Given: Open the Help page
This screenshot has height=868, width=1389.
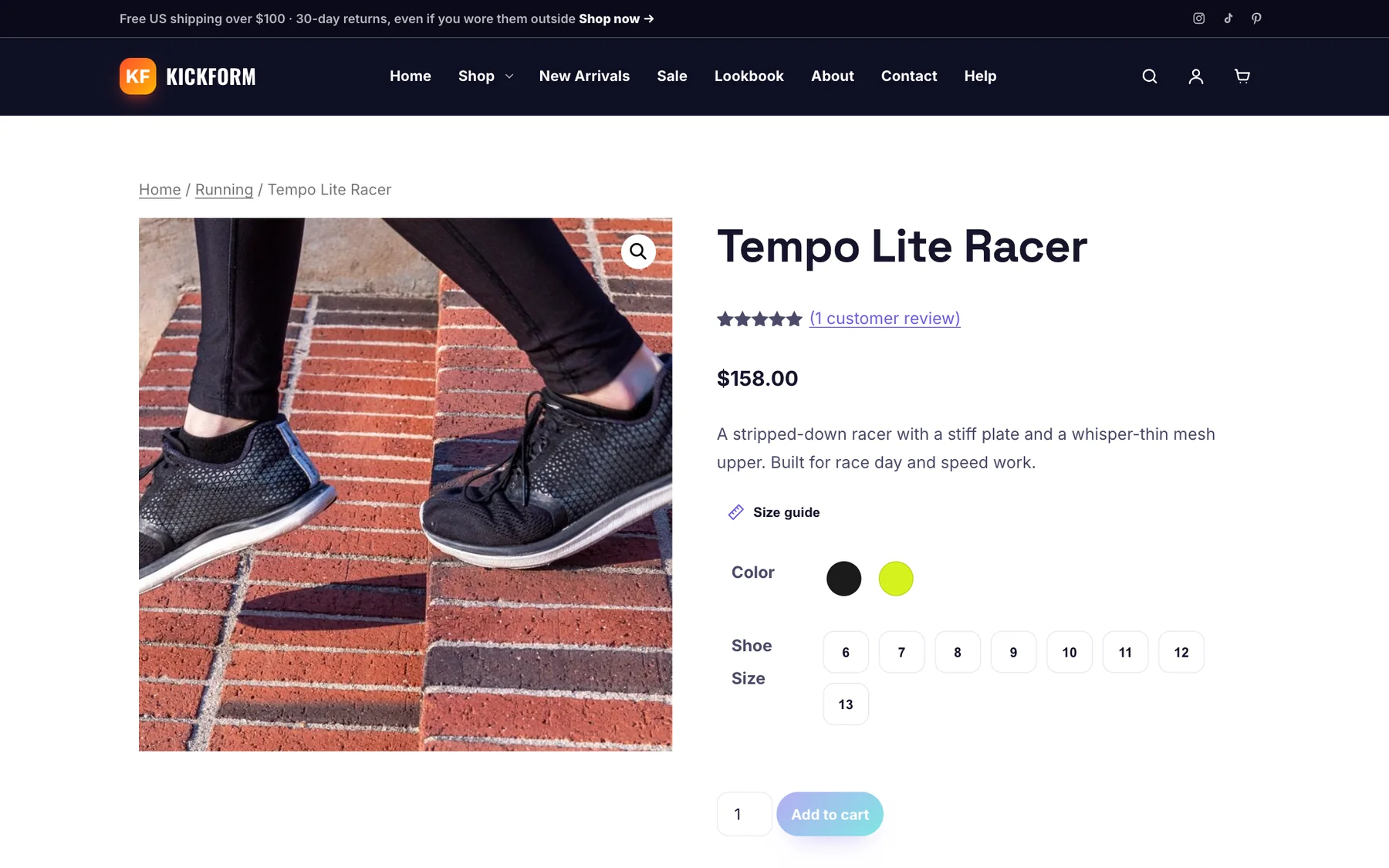Looking at the screenshot, I should (980, 76).
